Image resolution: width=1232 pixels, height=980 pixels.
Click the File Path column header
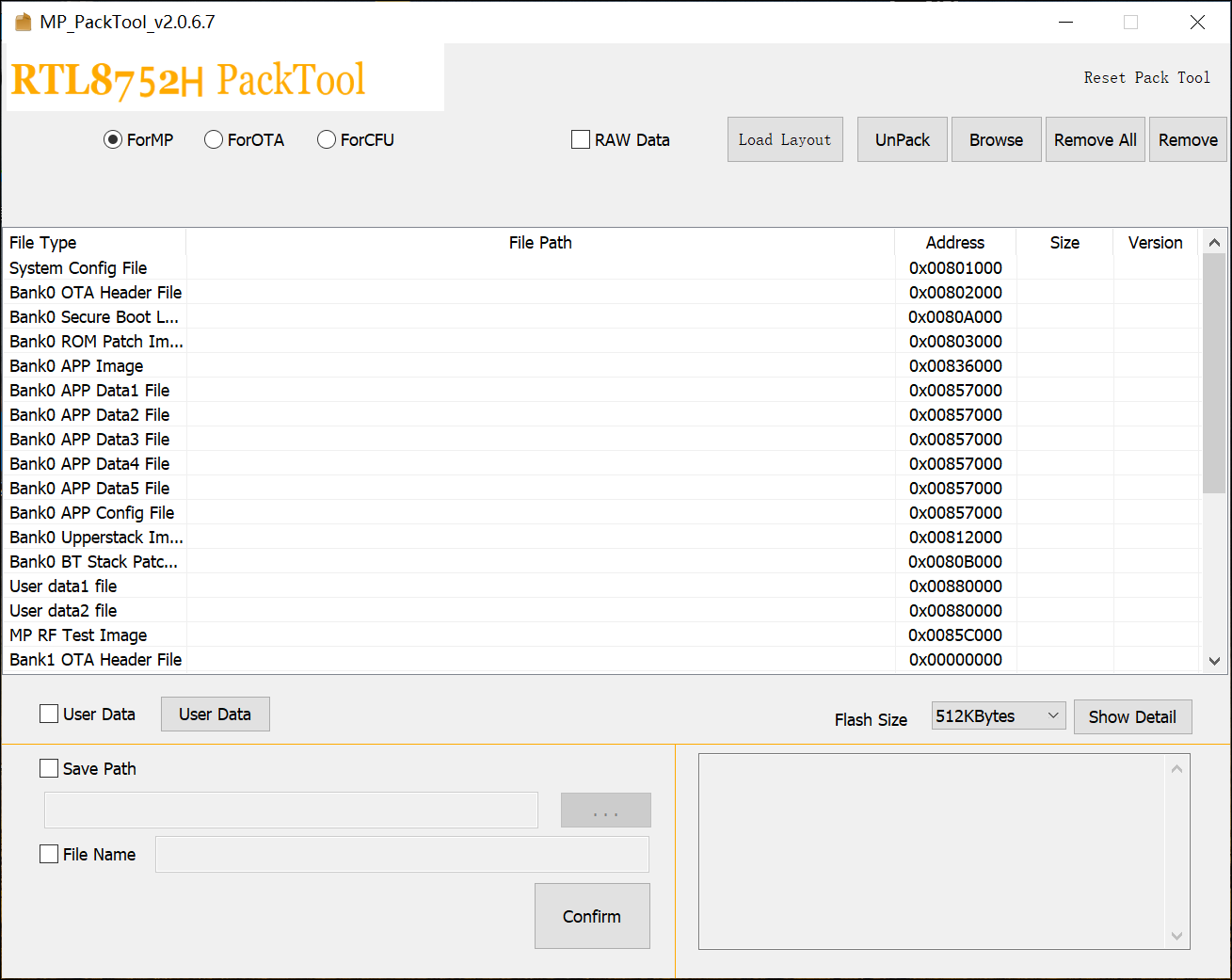540,242
